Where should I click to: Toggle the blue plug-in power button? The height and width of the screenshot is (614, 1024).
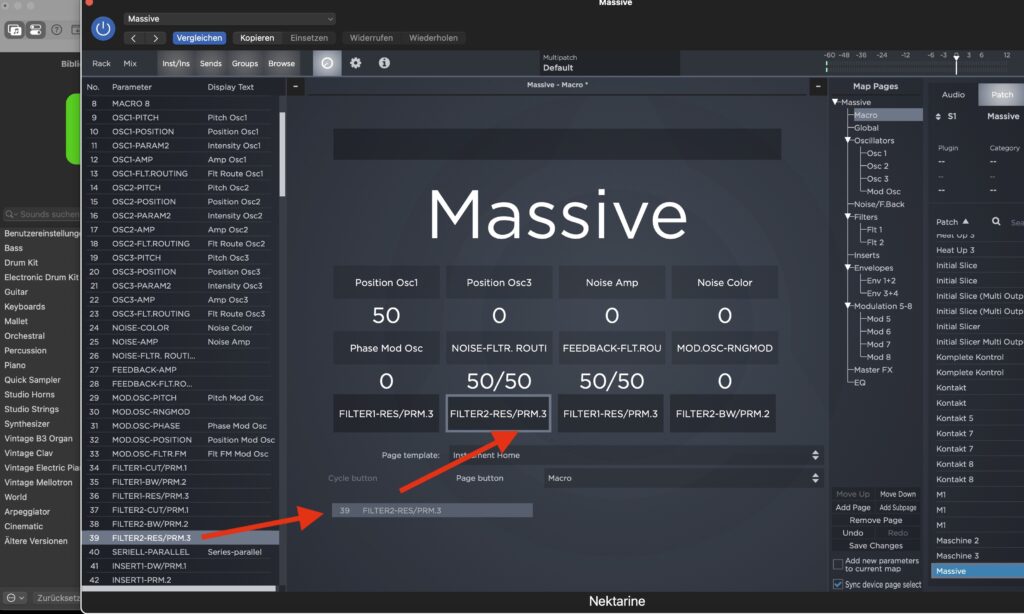point(103,28)
